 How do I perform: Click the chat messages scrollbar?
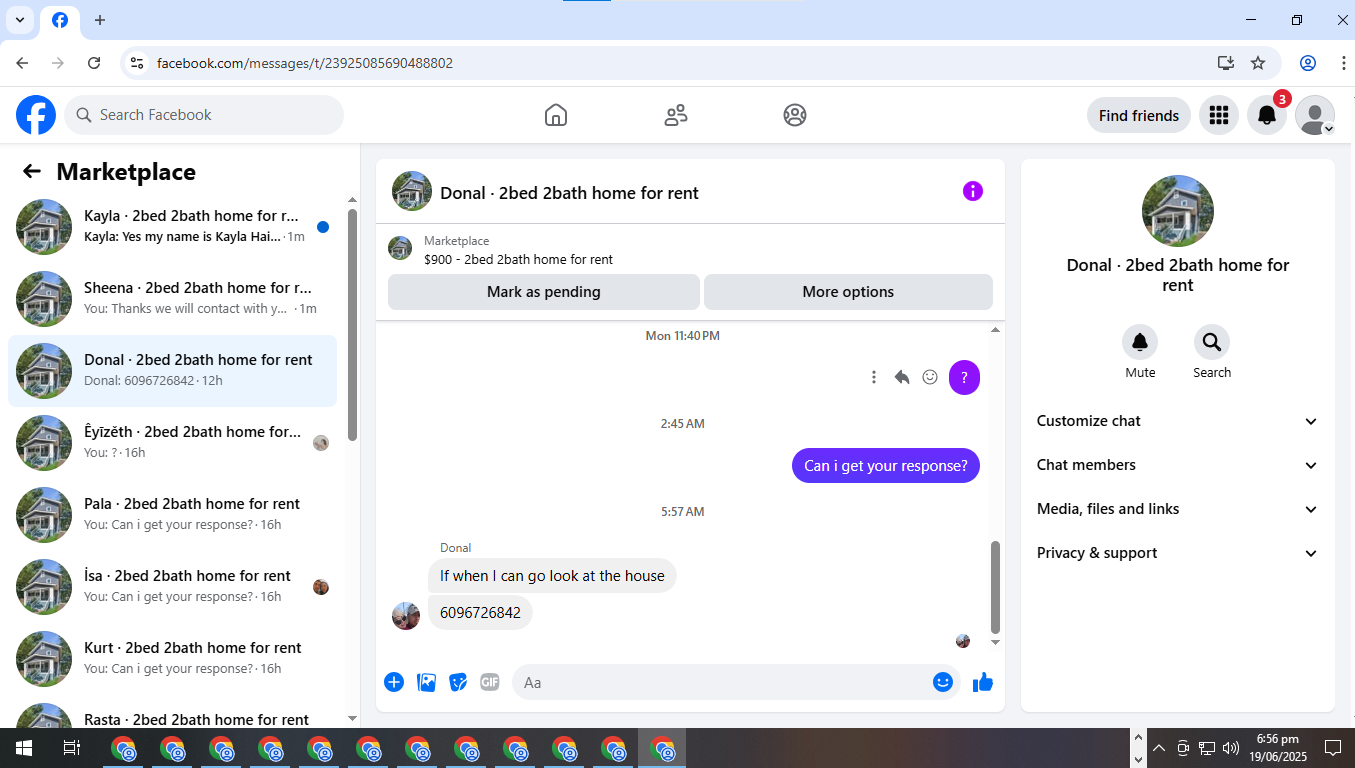995,586
